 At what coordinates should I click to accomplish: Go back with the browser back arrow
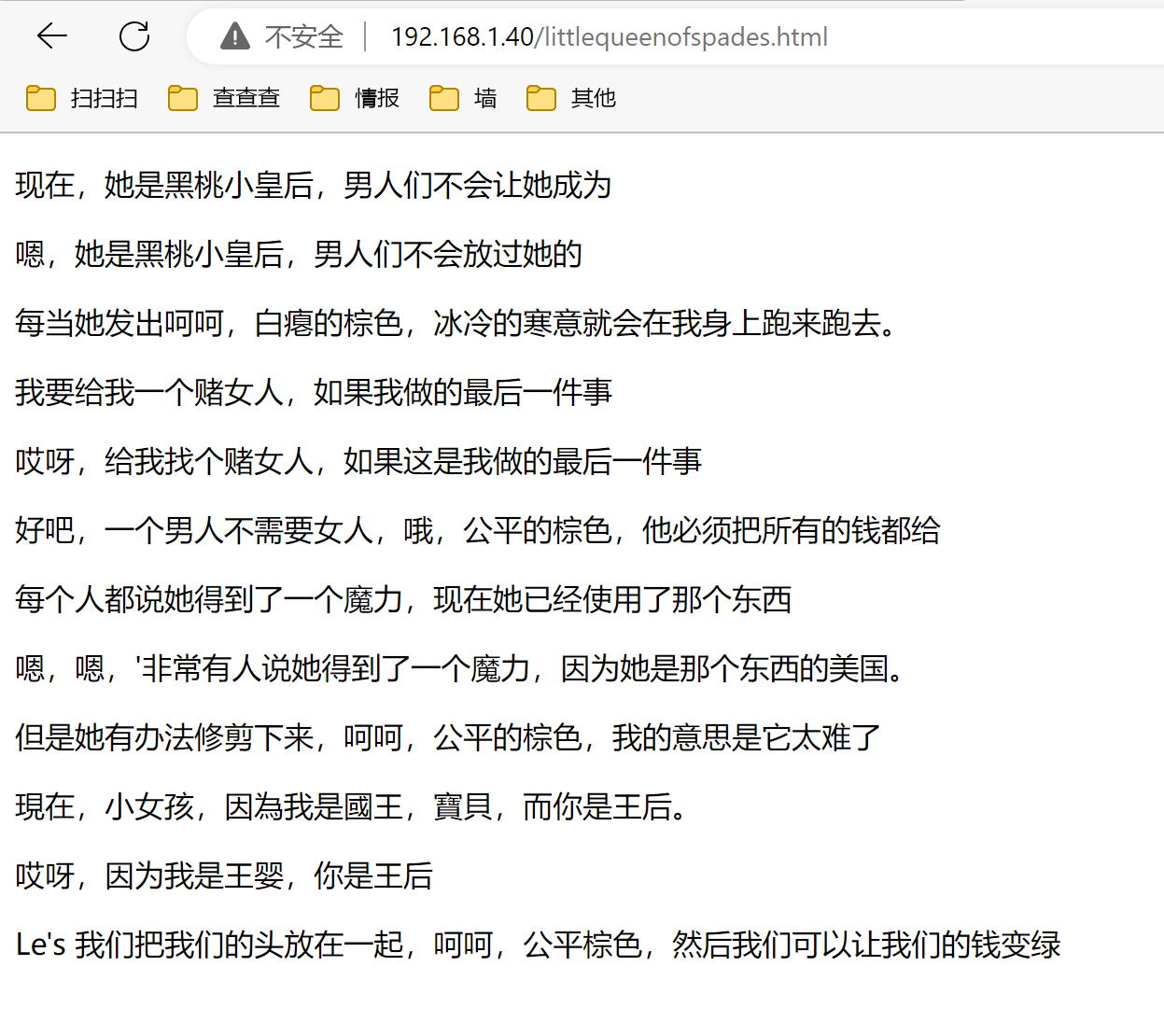pos(52,36)
